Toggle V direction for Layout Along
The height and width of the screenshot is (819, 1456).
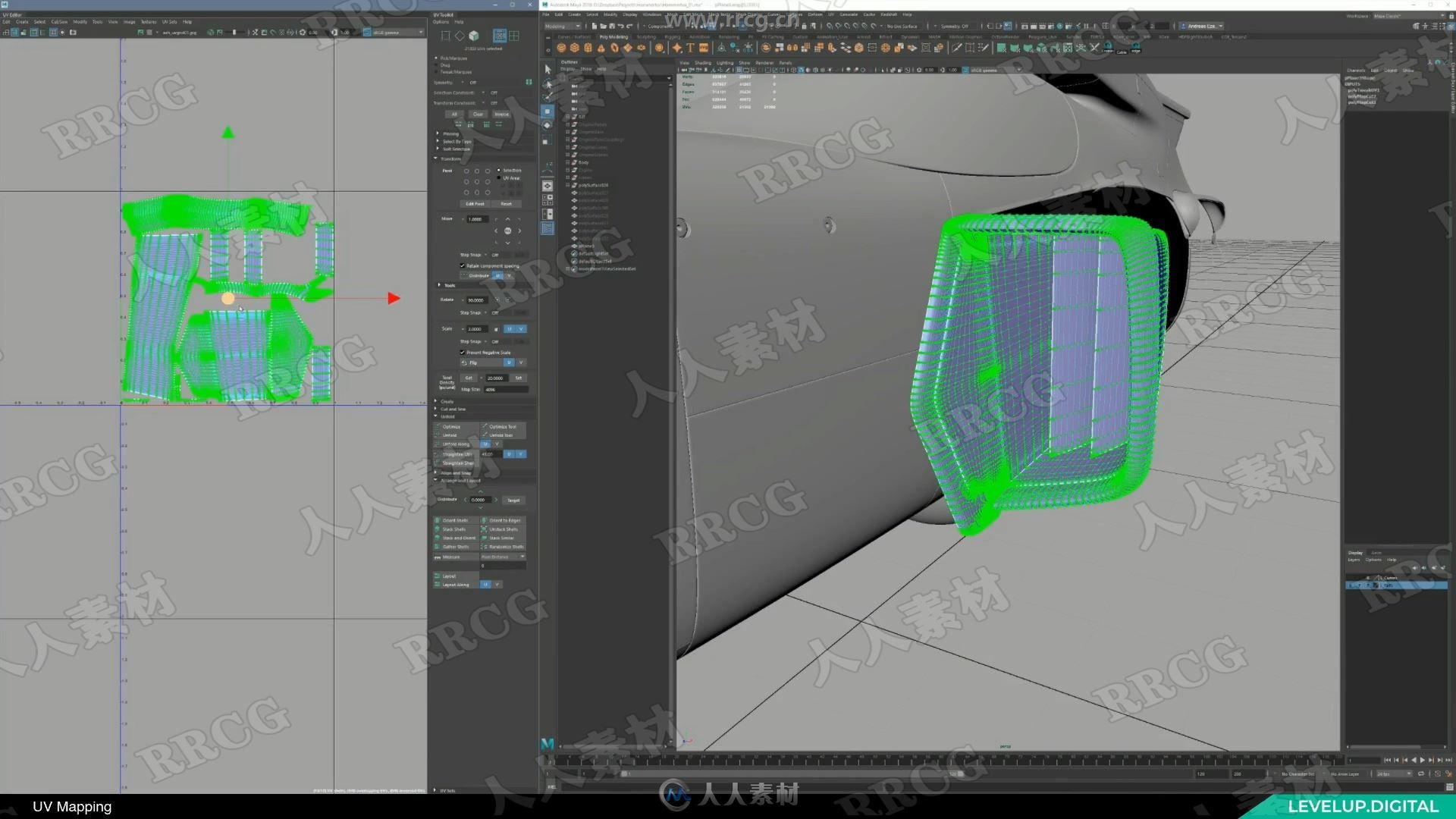click(x=497, y=585)
